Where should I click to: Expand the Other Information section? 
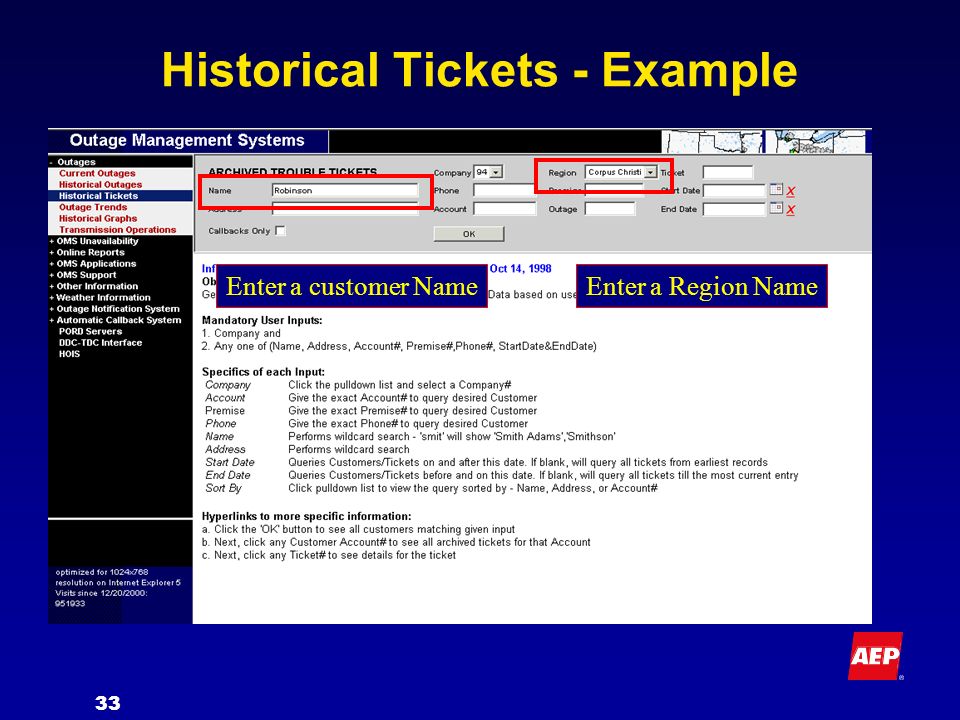[94, 286]
